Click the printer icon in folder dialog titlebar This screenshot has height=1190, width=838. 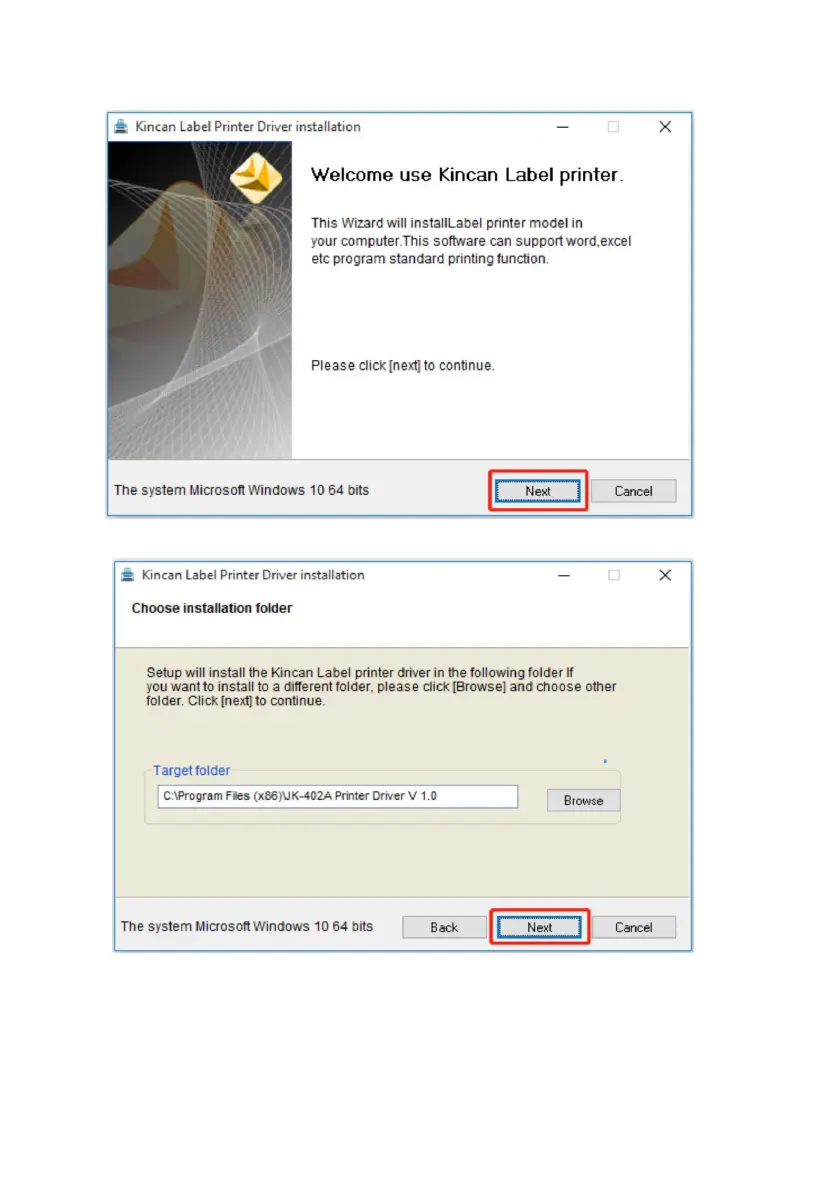[128, 575]
